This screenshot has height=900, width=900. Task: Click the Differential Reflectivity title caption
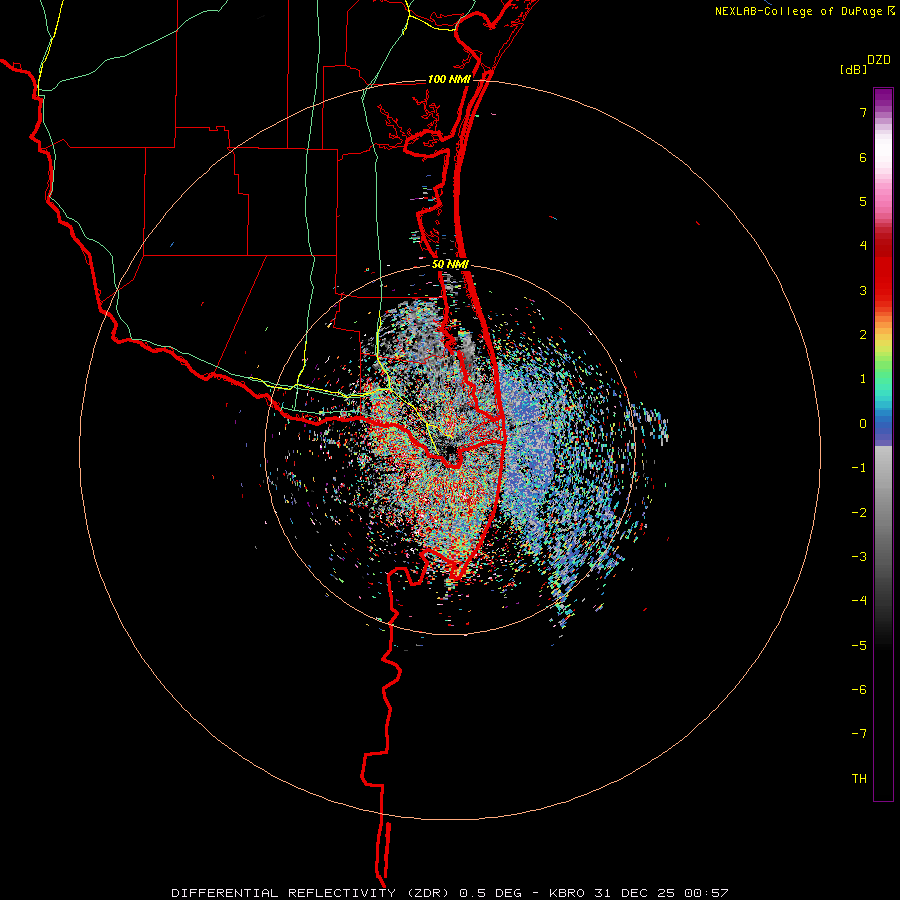(450, 893)
